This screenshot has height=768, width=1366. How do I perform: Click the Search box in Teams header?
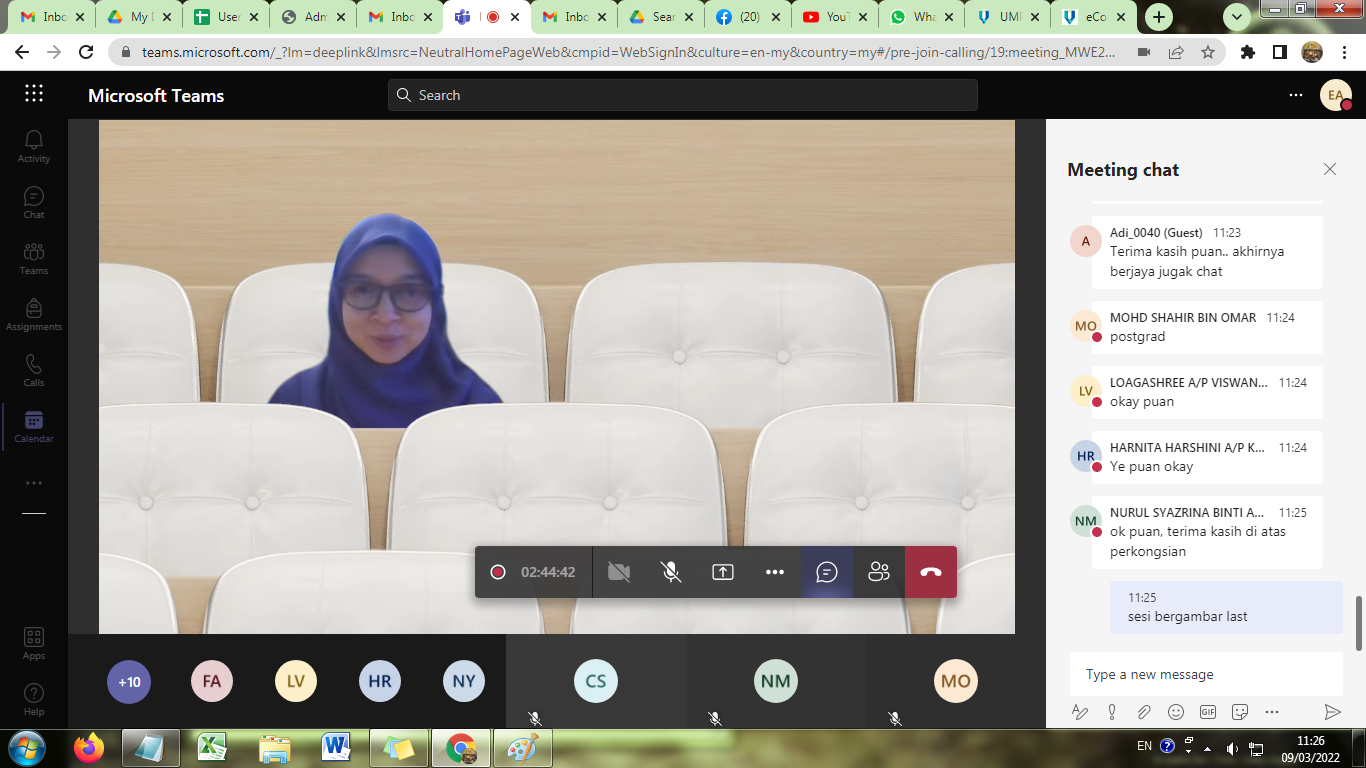click(x=683, y=95)
